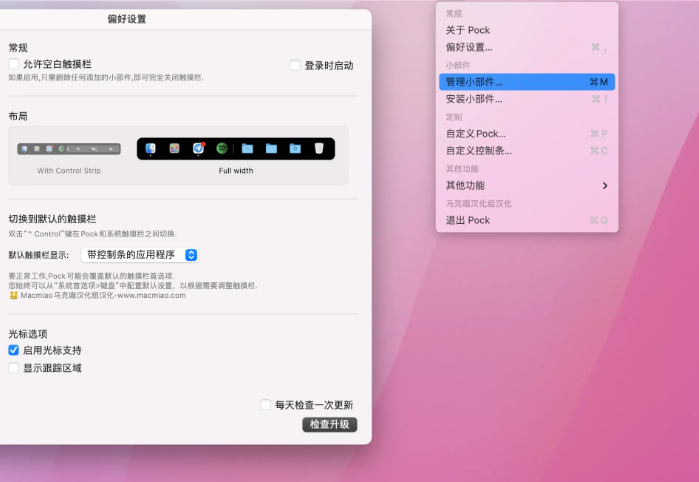Click the cat emoji beside Macmiao credit

pos(13,295)
